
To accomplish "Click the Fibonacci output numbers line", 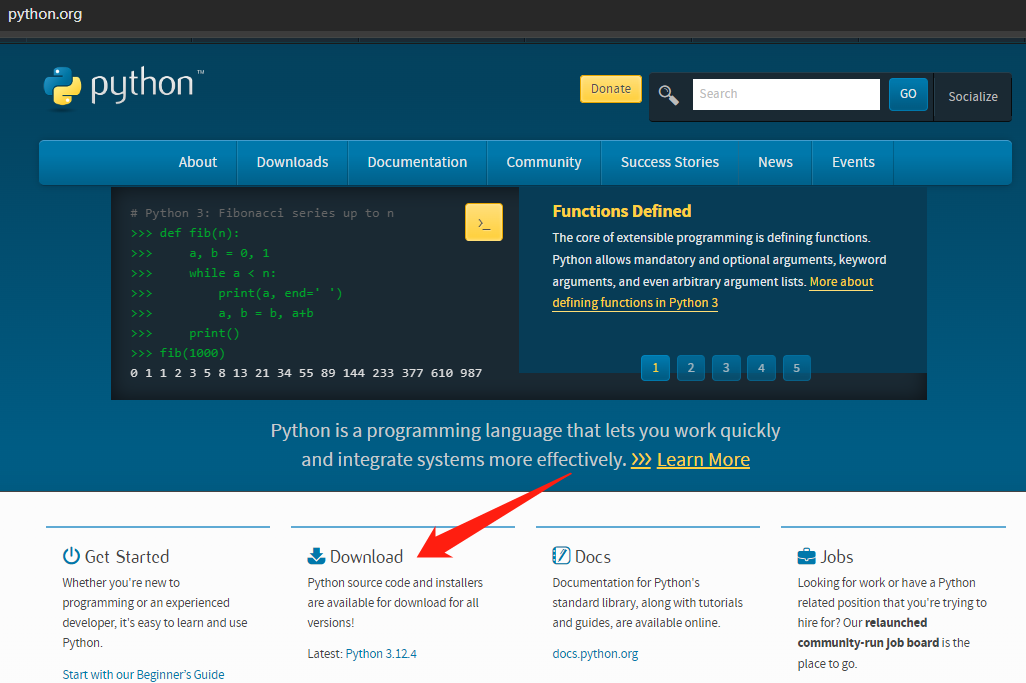I will tap(306, 373).
